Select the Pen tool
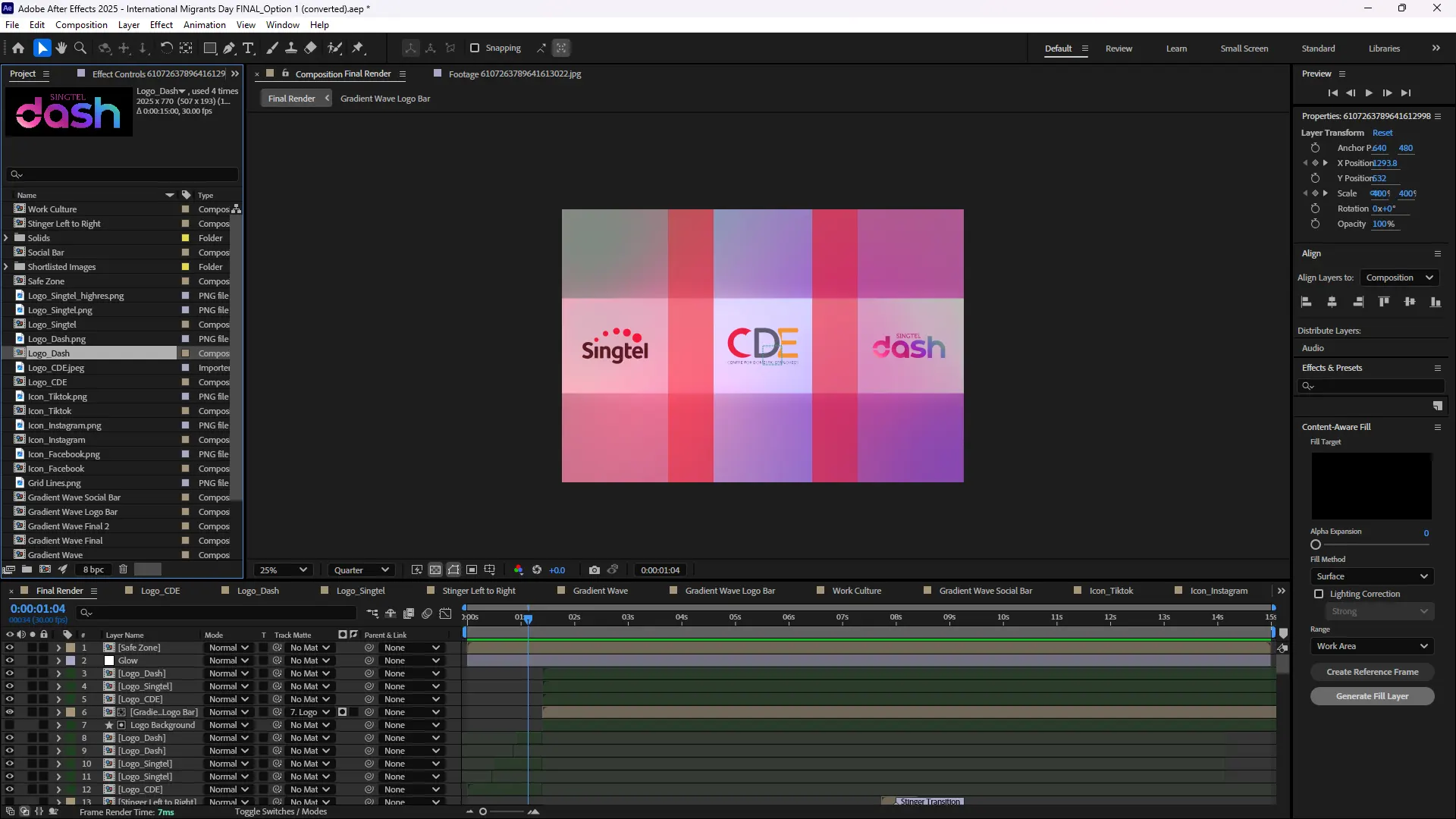The width and height of the screenshot is (1456, 819). click(x=229, y=48)
